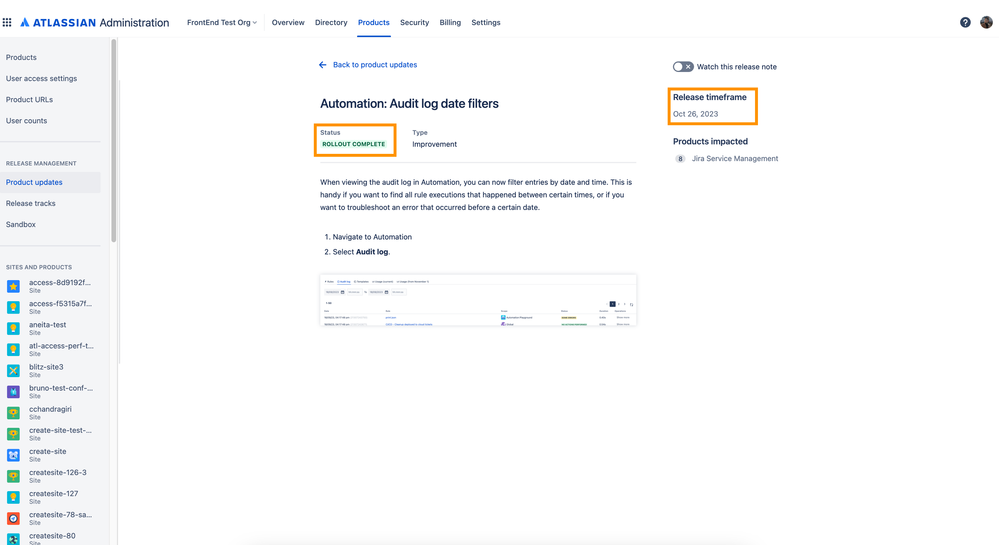Click the createsite-126-3 site icon
Image resolution: width=999 pixels, height=545 pixels.
(x=13, y=476)
